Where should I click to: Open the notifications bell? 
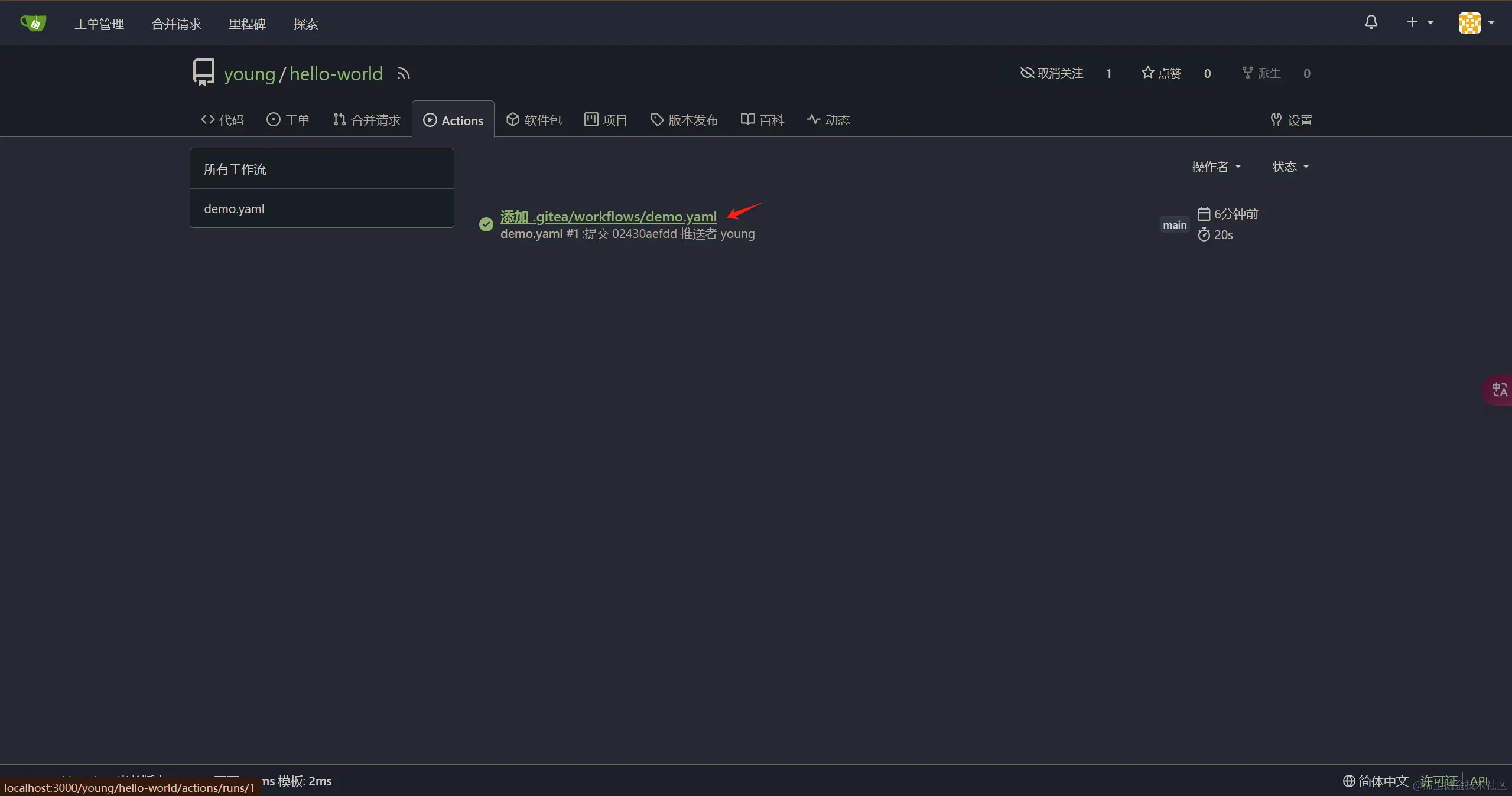[1371, 22]
